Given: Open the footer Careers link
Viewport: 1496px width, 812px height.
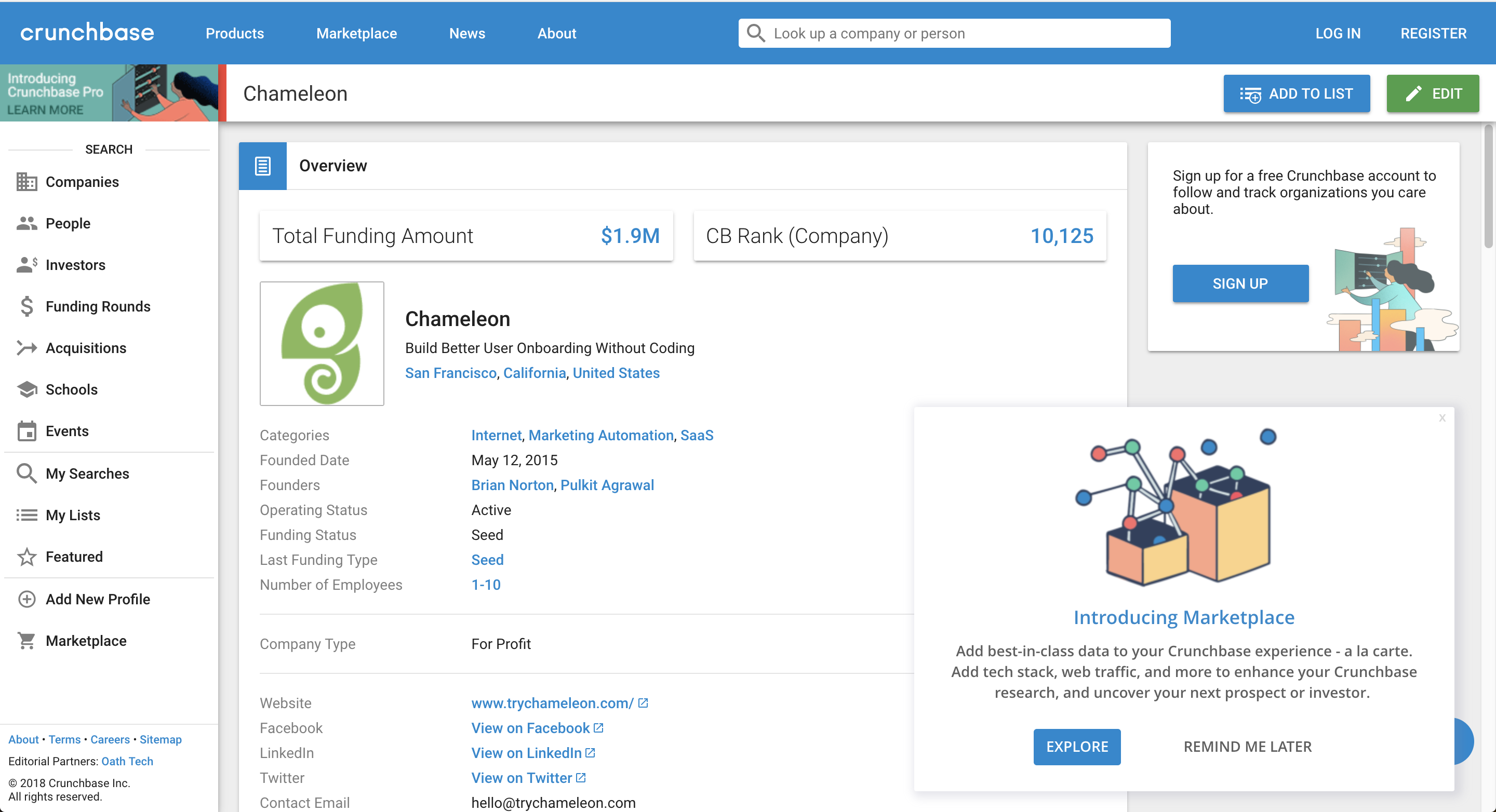Looking at the screenshot, I should [x=110, y=739].
